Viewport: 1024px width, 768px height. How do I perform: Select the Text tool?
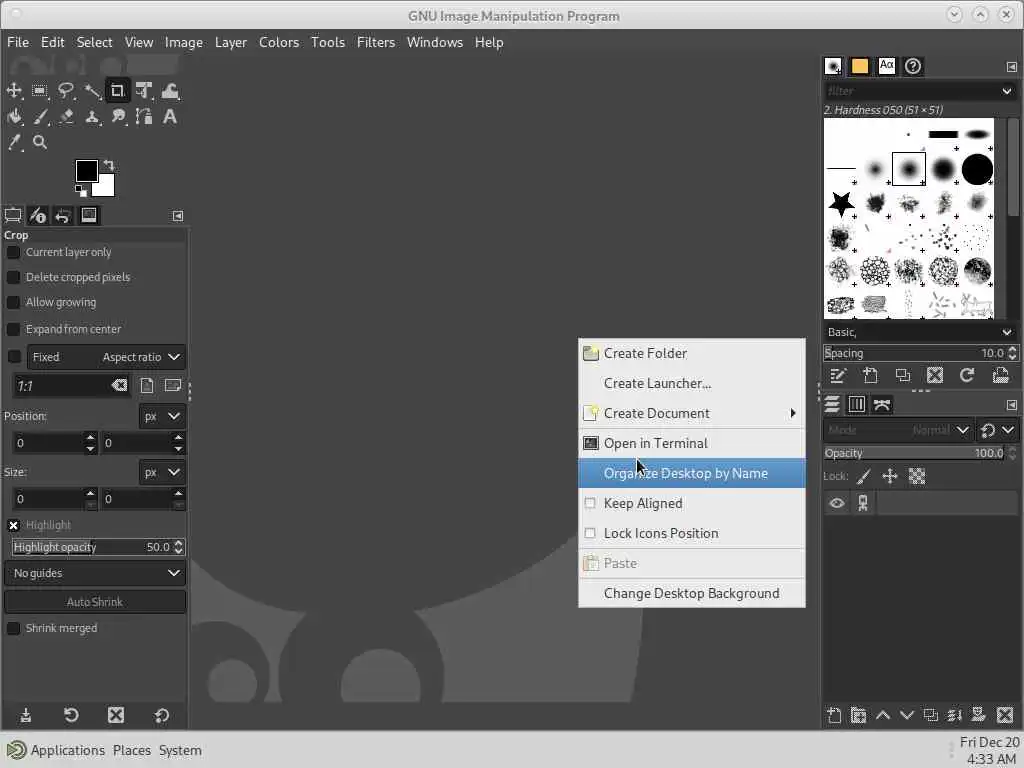tap(170, 117)
